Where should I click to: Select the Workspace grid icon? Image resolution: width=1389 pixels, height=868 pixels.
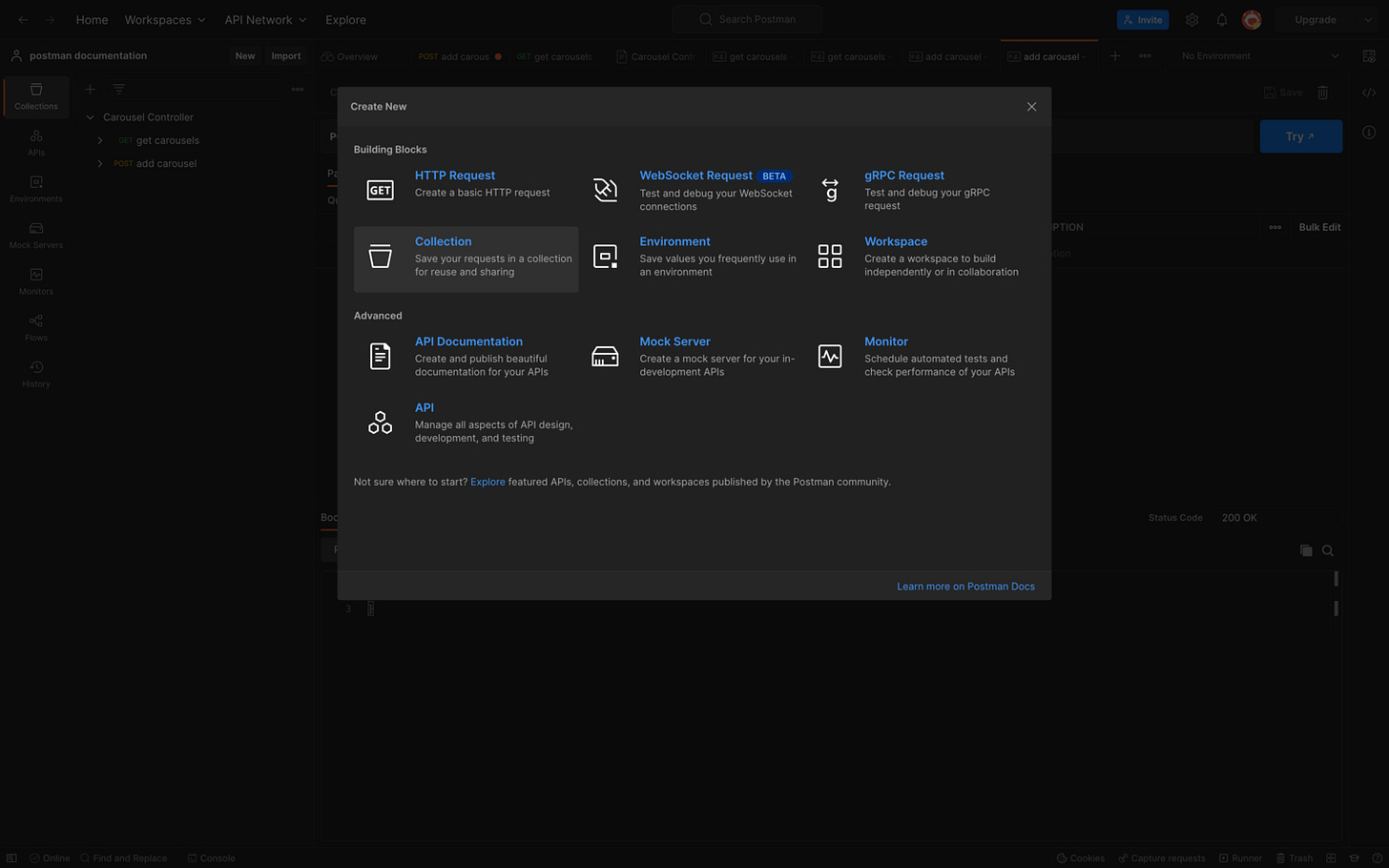click(830, 256)
